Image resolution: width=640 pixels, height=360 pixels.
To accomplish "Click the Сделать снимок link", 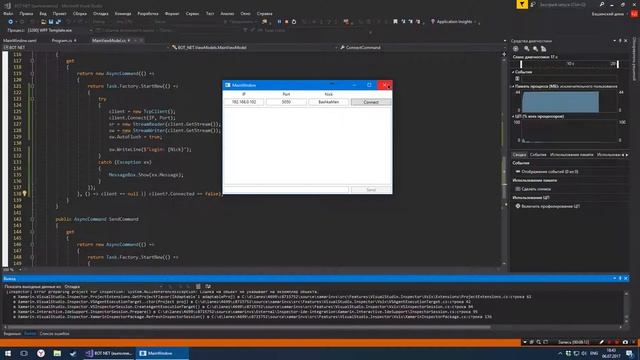I will pos(536,189).
